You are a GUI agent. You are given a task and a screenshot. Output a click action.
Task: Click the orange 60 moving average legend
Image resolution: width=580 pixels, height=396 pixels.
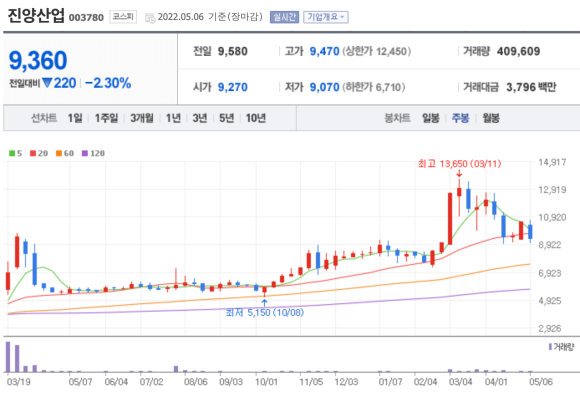[65, 153]
